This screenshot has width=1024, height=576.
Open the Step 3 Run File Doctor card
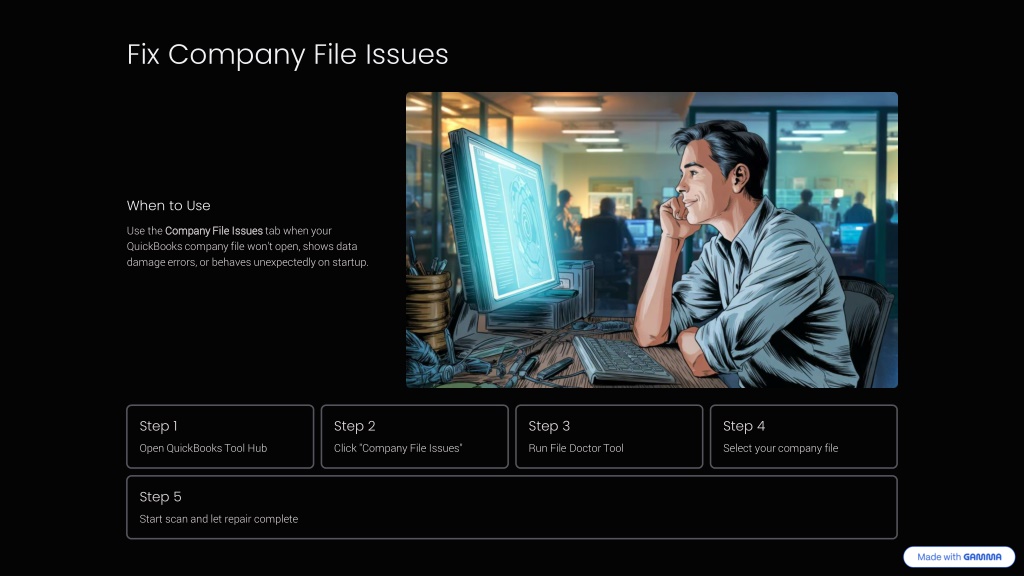pos(609,437)
